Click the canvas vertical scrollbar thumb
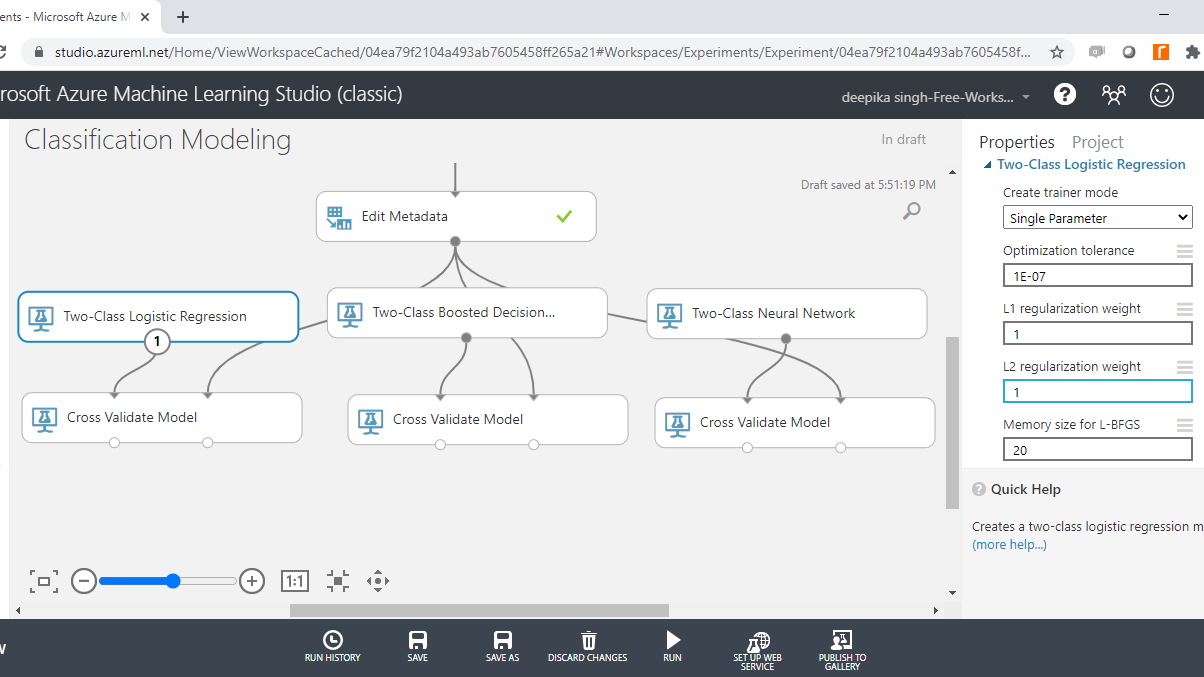 (953, 423)
